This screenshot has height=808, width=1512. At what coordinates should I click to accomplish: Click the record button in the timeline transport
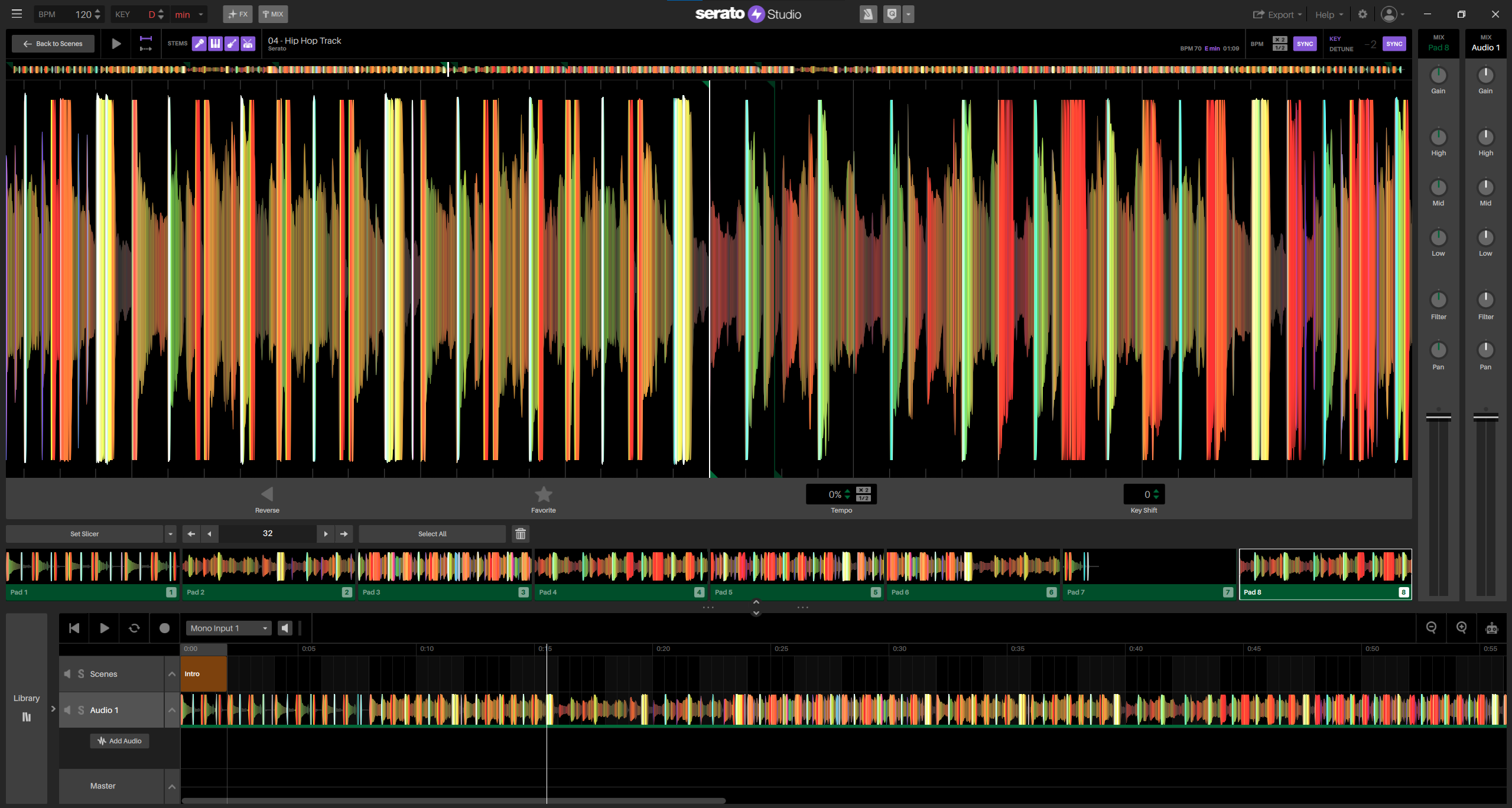(x=164, y=628)
